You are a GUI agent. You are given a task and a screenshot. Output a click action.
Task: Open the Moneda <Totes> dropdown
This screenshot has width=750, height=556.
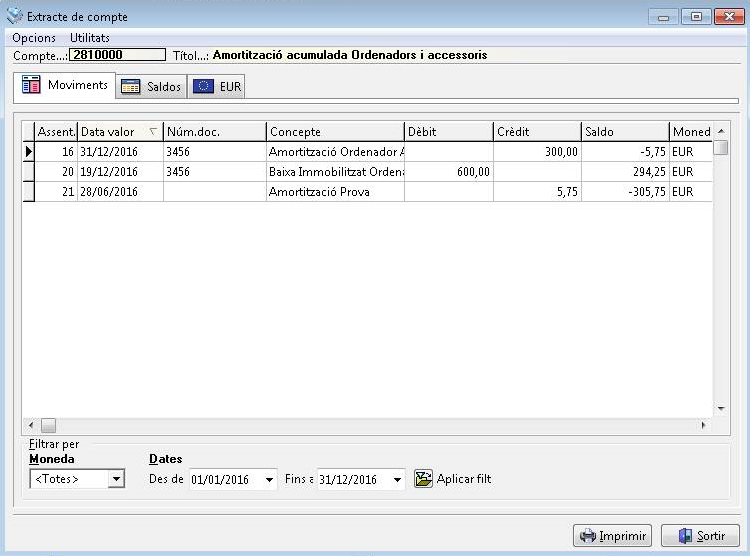pyautogui.click(x=116, y=478)
